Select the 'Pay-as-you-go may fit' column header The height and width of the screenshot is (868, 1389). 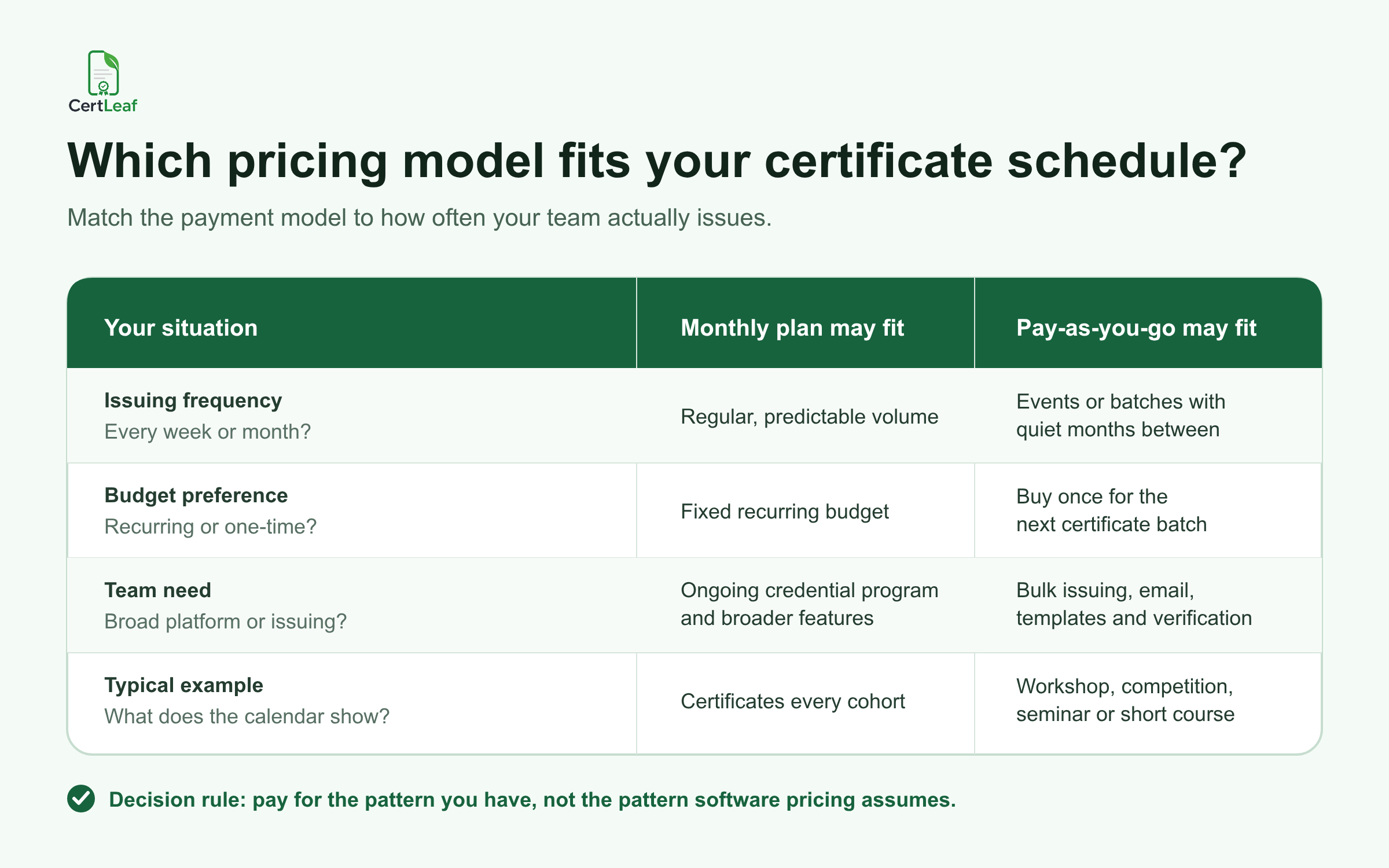[1136, 328]
